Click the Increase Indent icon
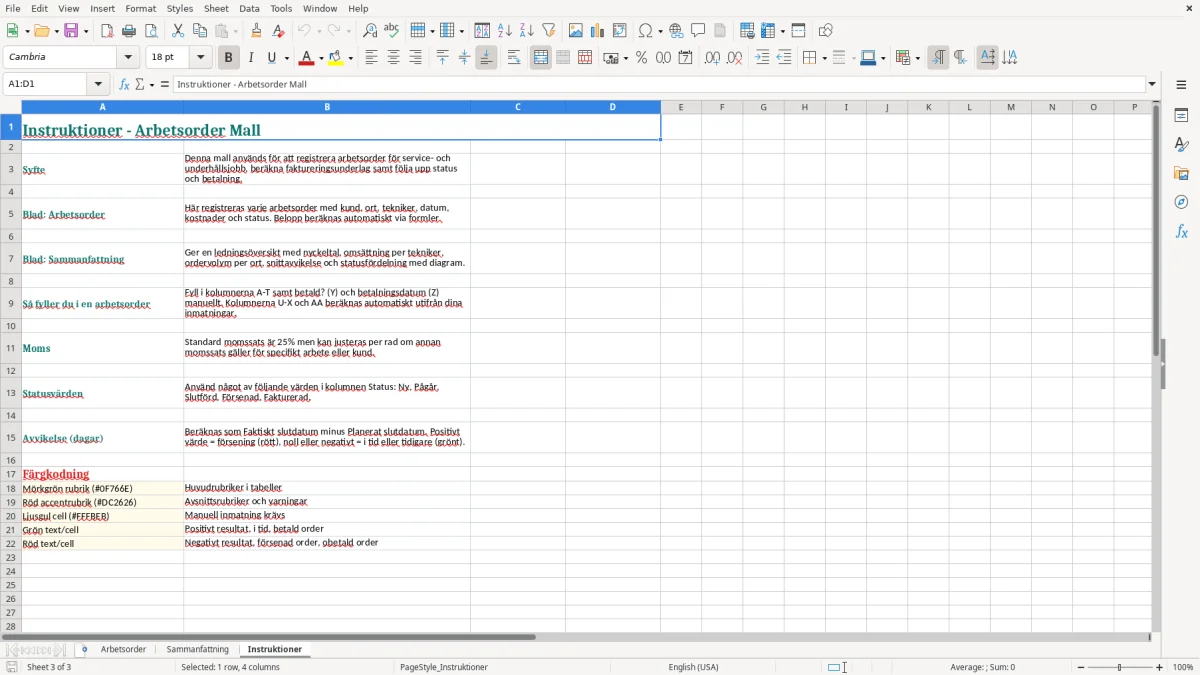The height and width of the screenshot is (675, 1200). coord(762,58)
